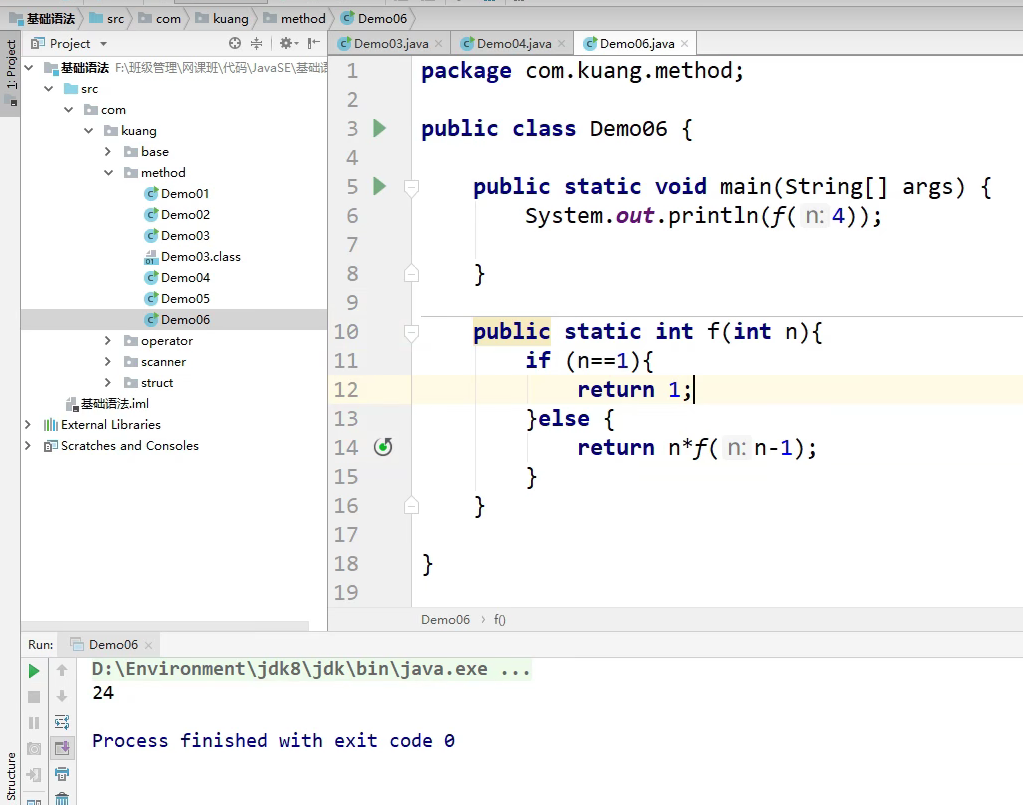Select 基础语法.iml file in project tree
This screenshot has height=805, width=1023.
click(108, 403)
